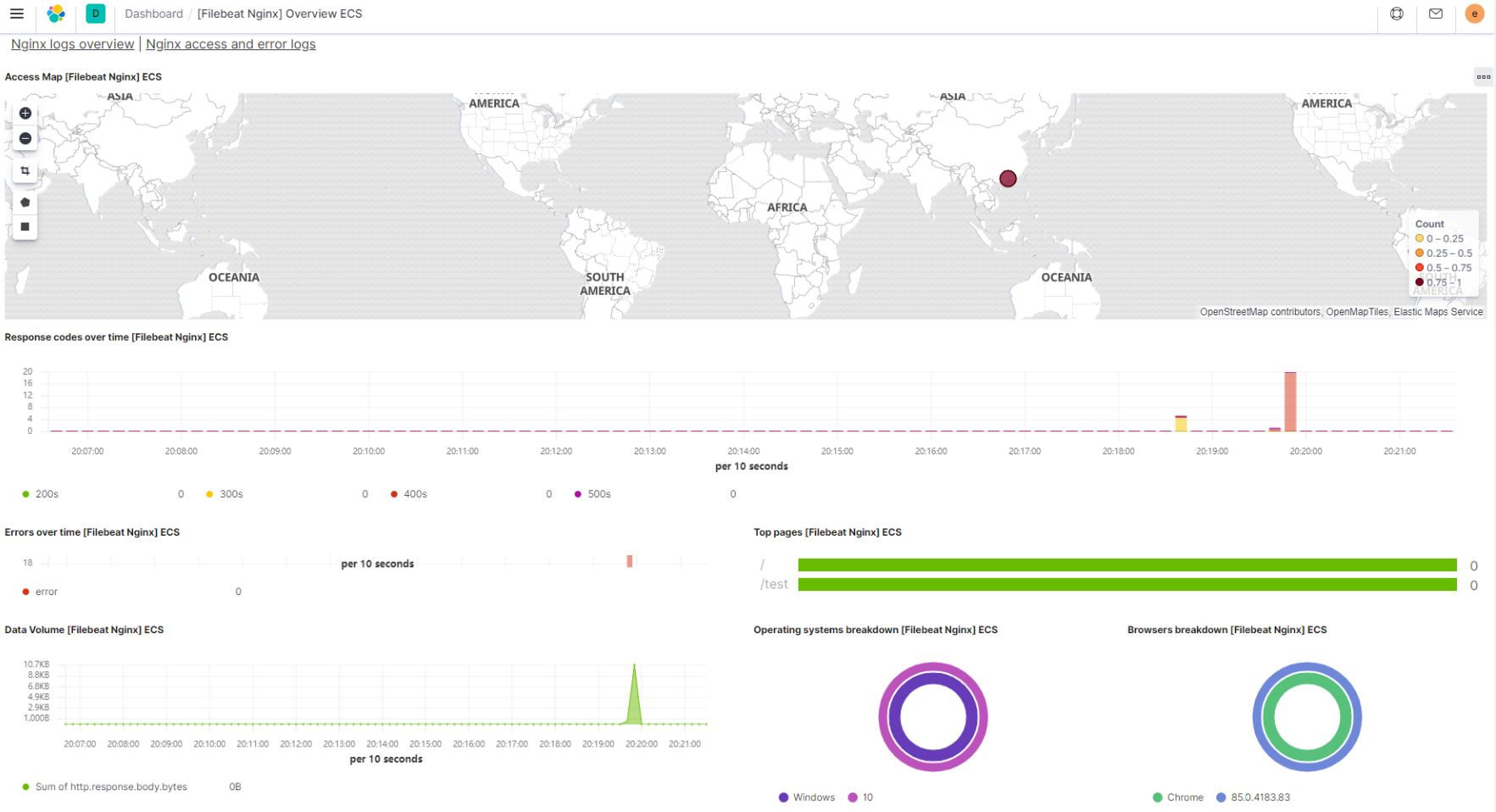The image size is (1496, 812).
Task: Go to the Dashboard breadcrumb
Action: (153, 14)
